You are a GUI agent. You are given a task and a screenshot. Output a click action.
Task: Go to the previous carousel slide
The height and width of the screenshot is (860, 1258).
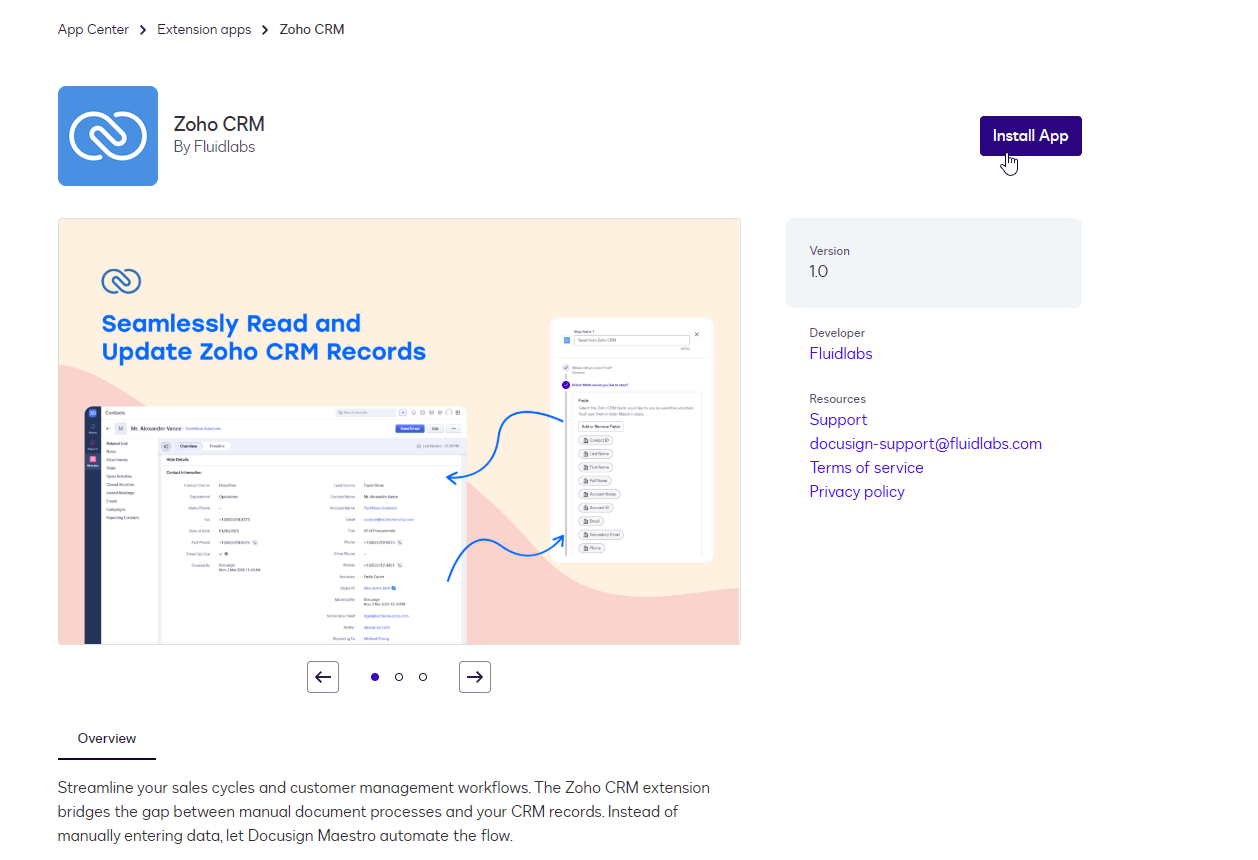pyautogui.click(x=323, y=677)
